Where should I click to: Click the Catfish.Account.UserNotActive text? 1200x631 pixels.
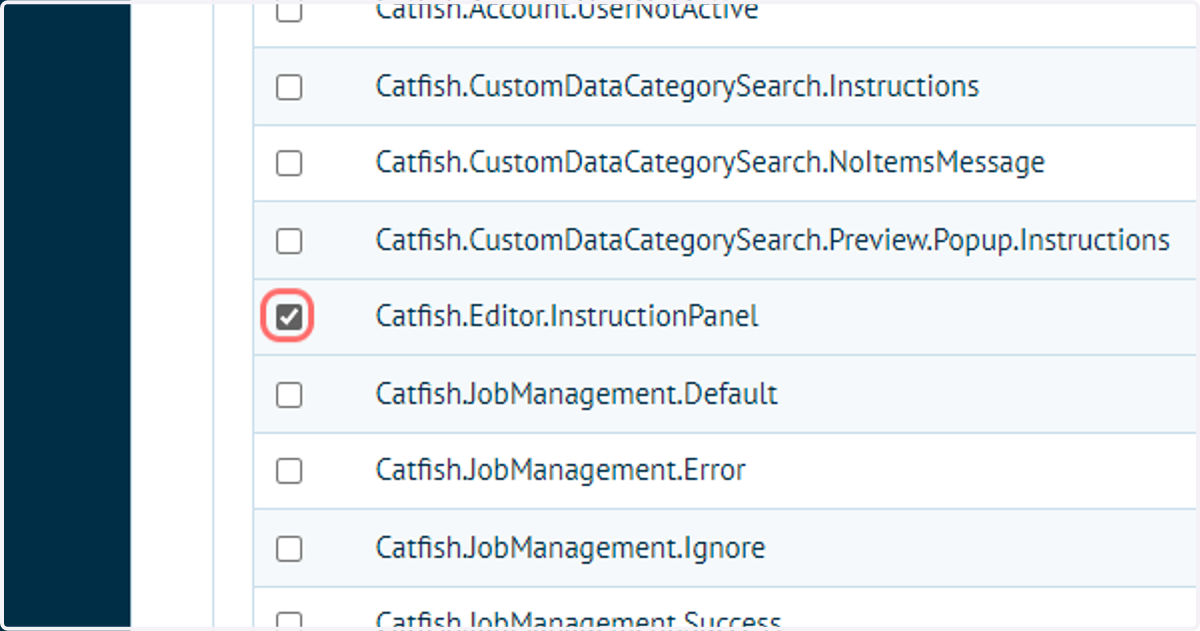567,11
